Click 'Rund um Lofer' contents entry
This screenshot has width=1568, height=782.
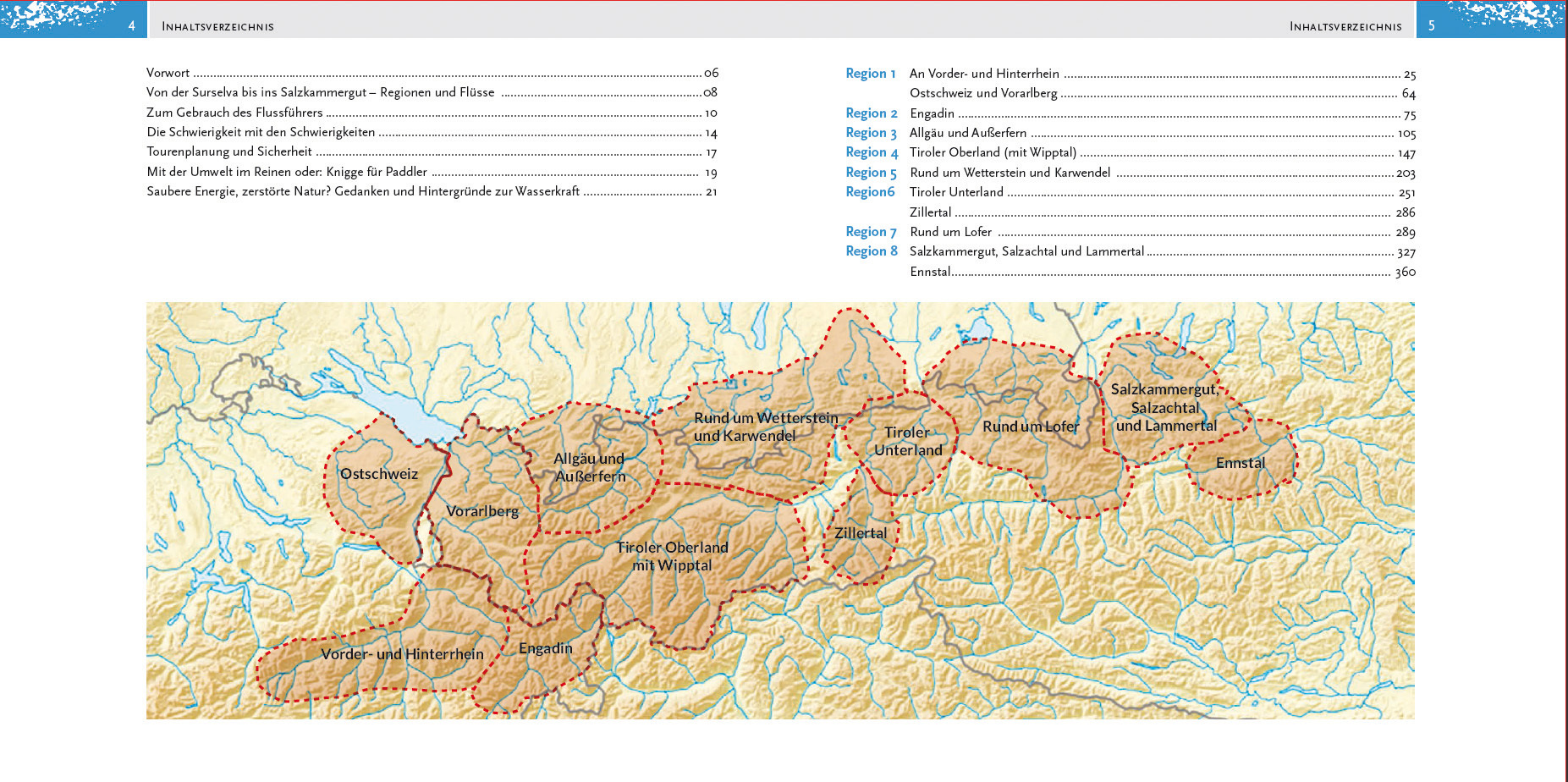tap(950, 232)
